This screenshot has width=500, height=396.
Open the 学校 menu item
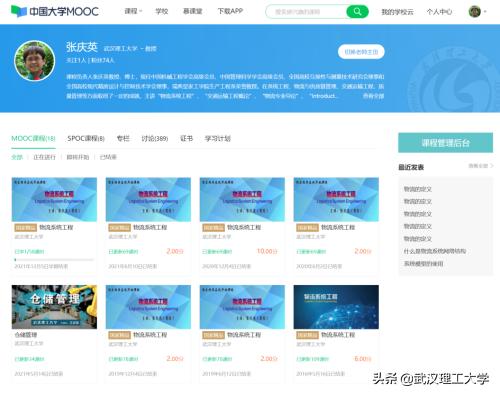pos(162,11)
